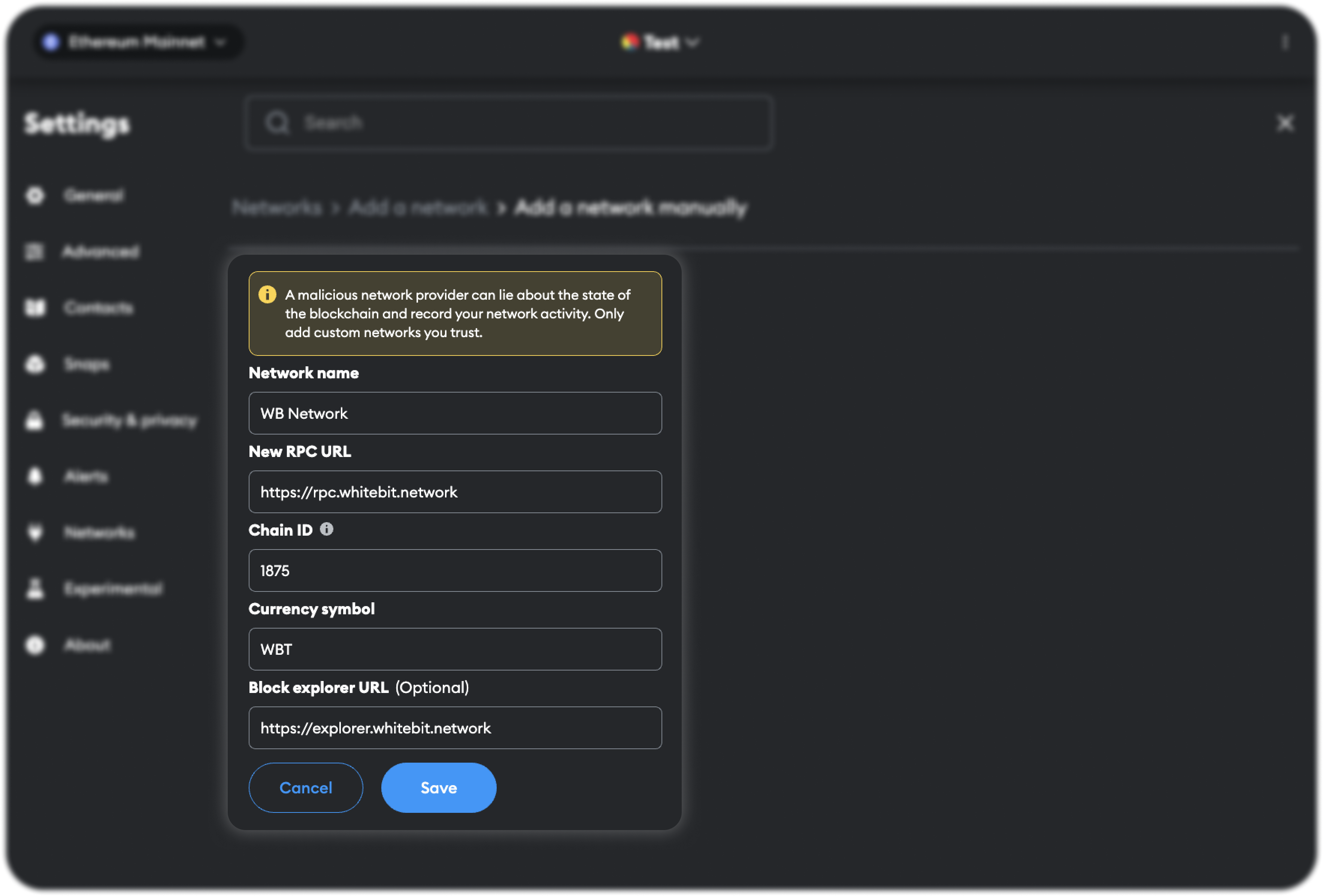Click the Snaps icon in the sidebar
This screenshot has height=896, width=1323.
(x=35, y=364)
